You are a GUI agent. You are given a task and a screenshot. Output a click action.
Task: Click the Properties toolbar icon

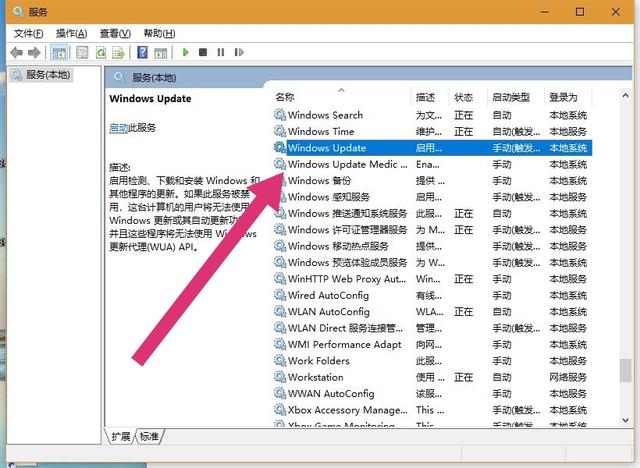click(x=82, y=52)
